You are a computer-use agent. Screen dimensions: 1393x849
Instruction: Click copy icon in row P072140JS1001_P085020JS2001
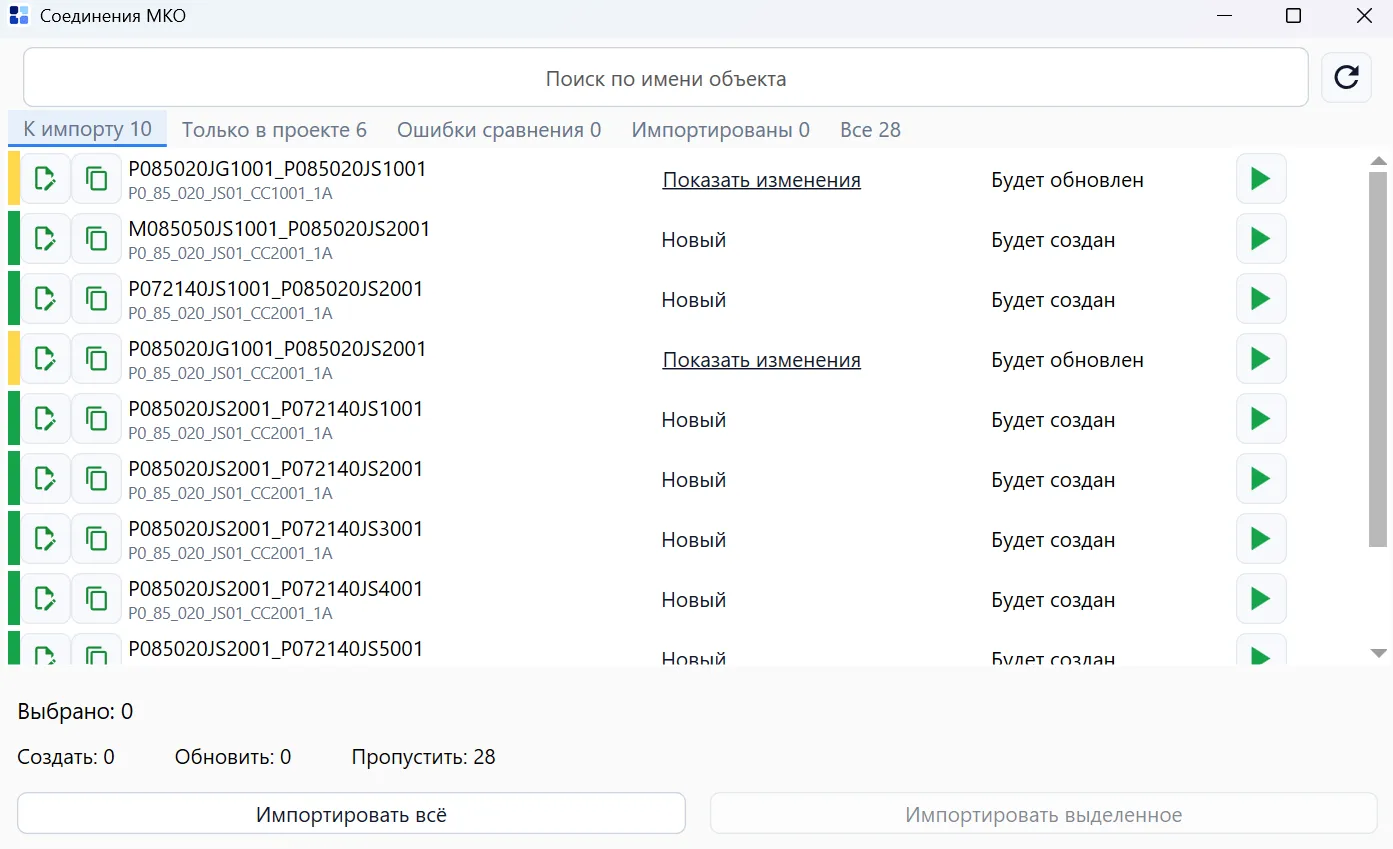click(x=96, y=299)
